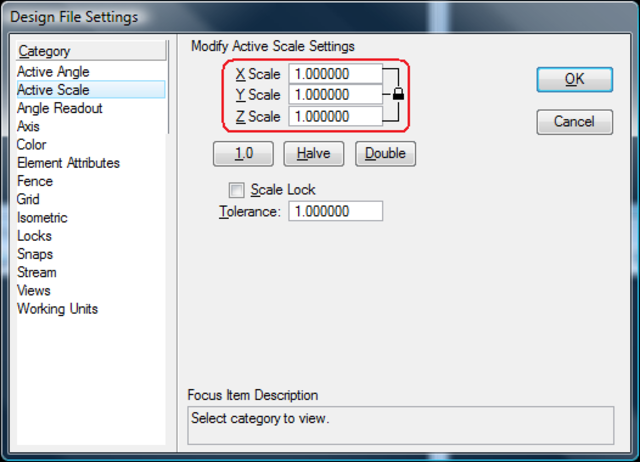This screenshot has height=462, width=640.
Task: Click the Double button
Action: point(385,154)
